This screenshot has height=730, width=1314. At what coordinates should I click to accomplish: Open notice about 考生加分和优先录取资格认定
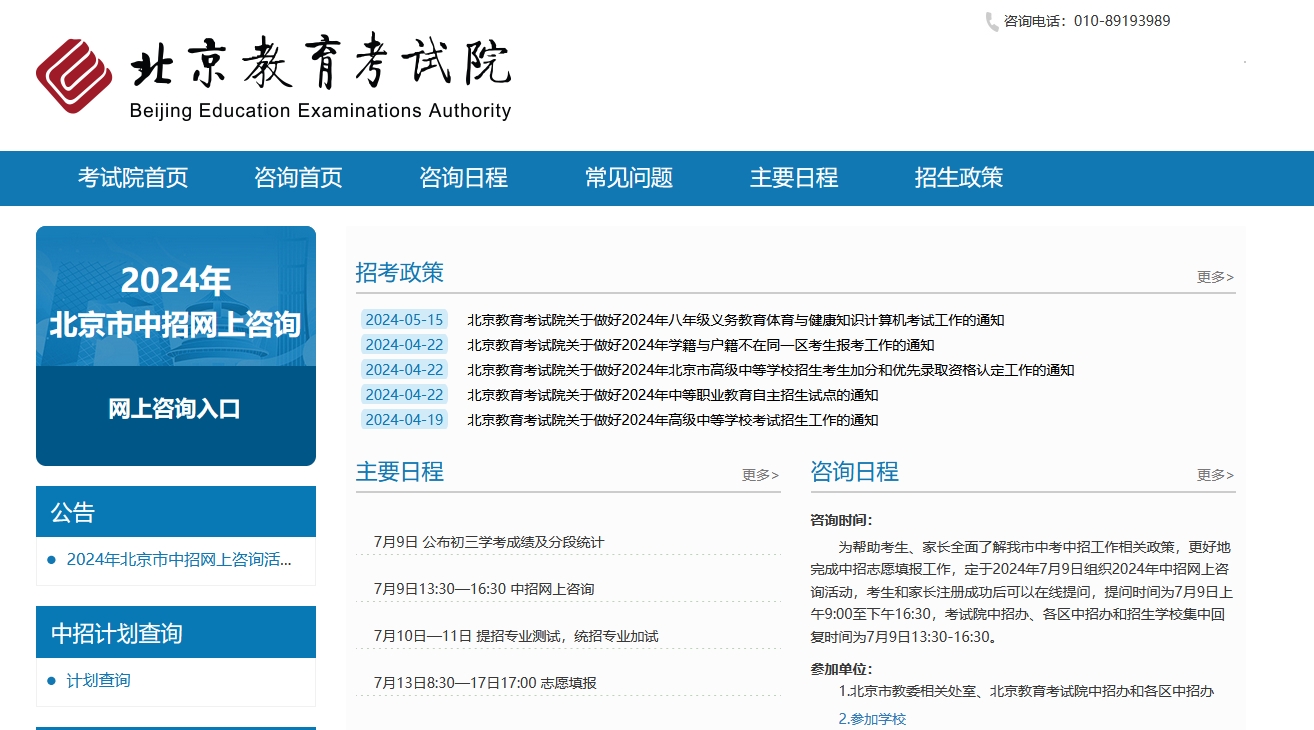coord(770,370)
